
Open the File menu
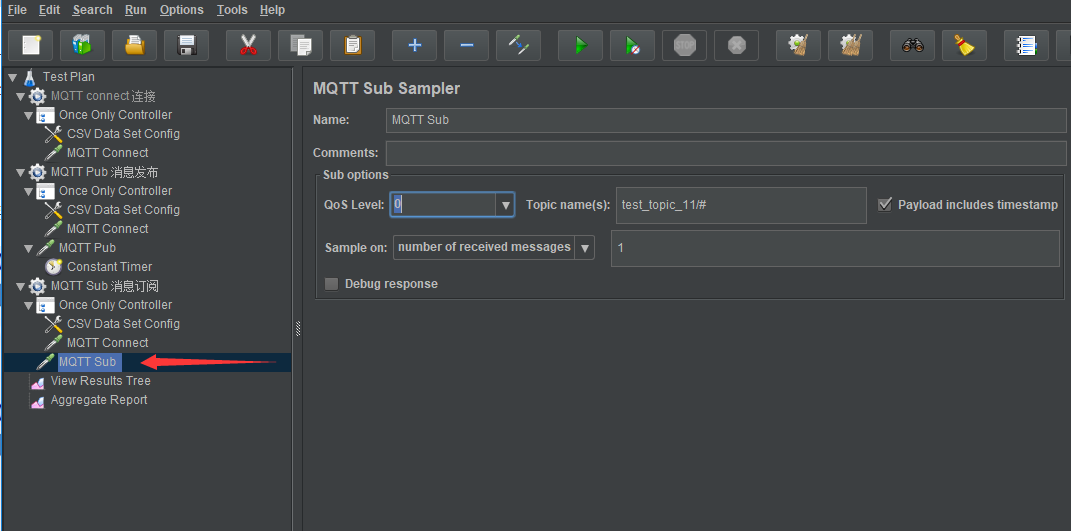point(17,10)
